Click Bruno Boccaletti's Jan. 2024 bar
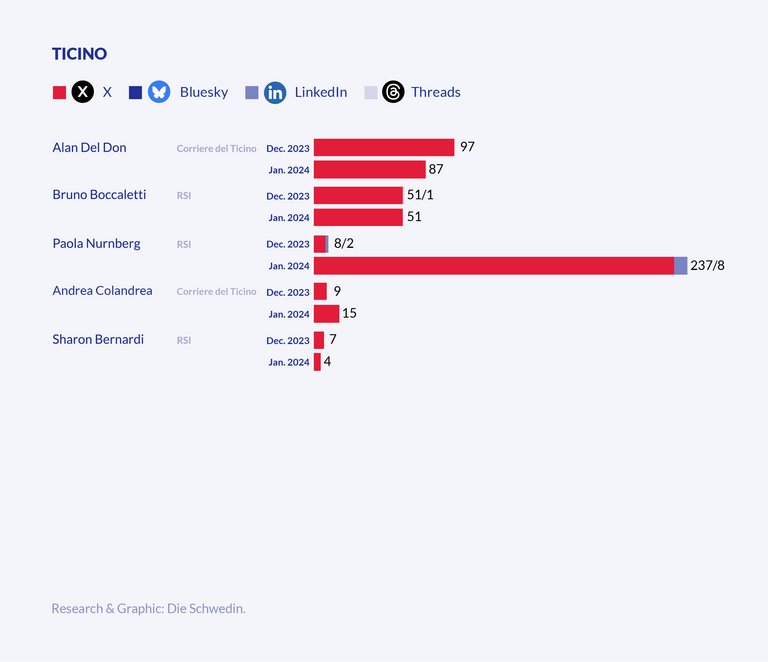 pos(358,217)
